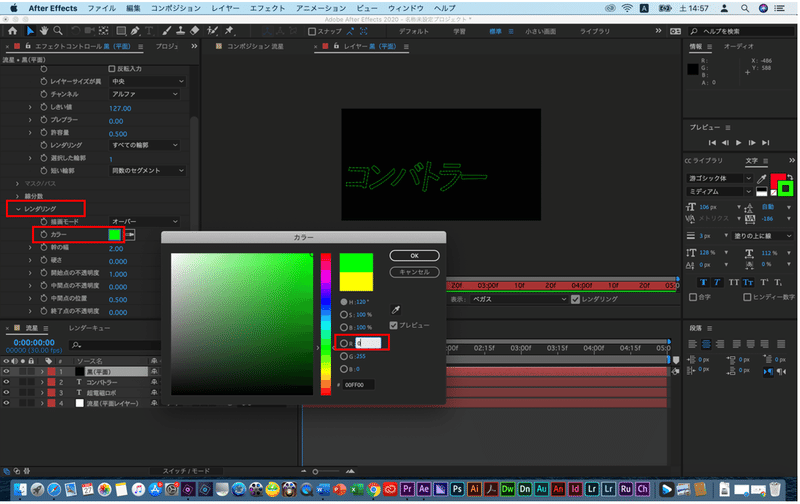Switch to the オーディオ panel tab
Viewport: 800px width, 504px height.
tap(738, 46)
